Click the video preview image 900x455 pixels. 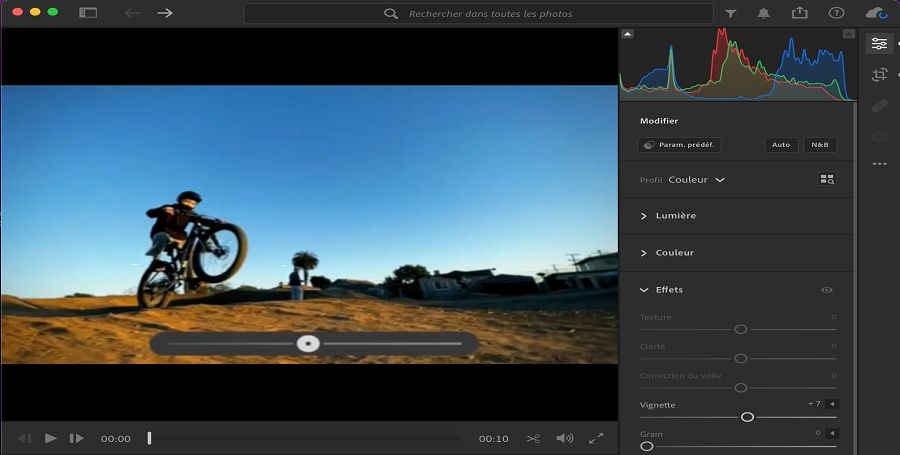point(309,224)
